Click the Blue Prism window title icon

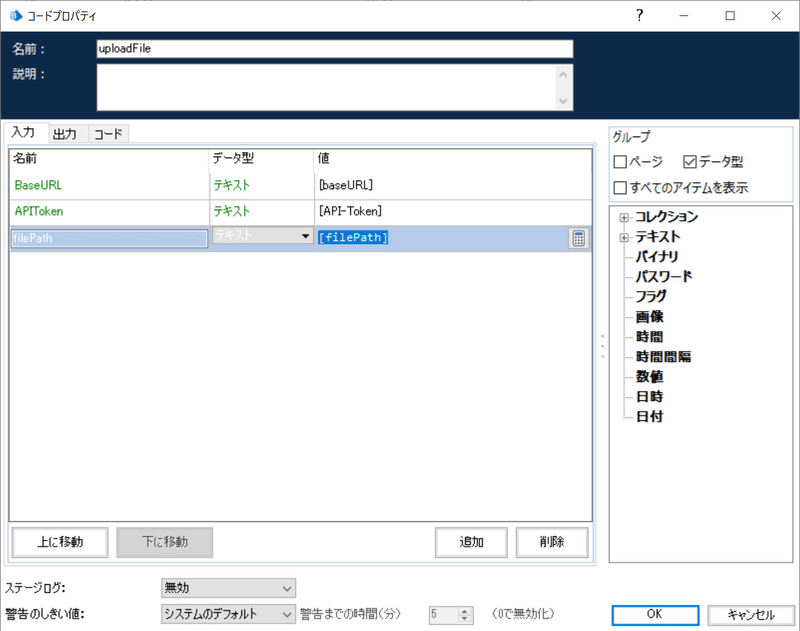(16, 16)
